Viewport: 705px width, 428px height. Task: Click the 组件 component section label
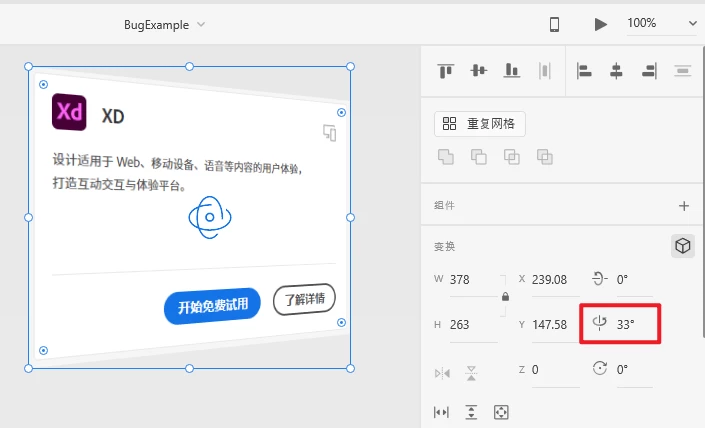(x=445, y=205)
